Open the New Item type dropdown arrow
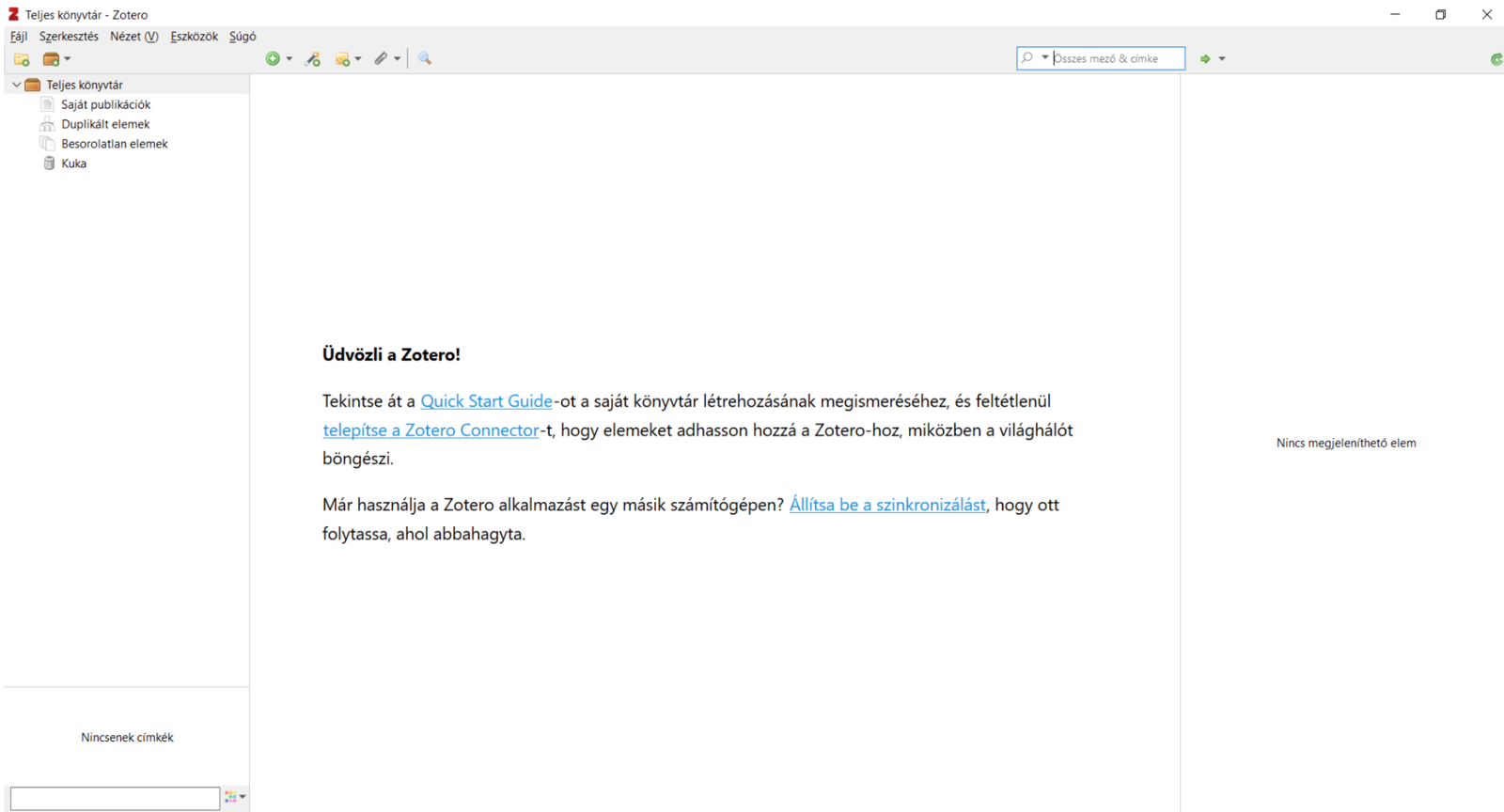 [289, 59]
